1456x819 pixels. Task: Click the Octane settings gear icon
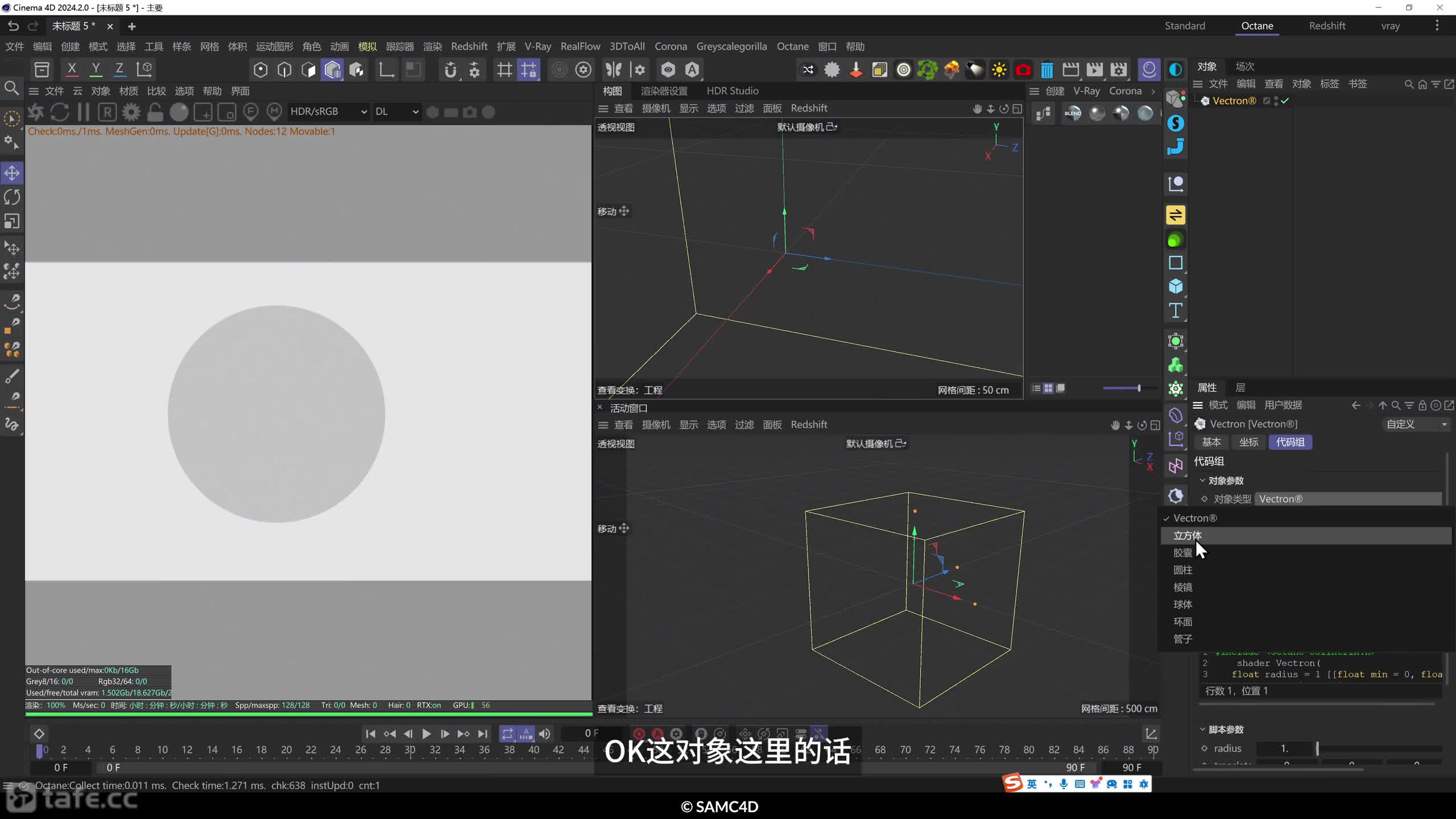point(131,112)
